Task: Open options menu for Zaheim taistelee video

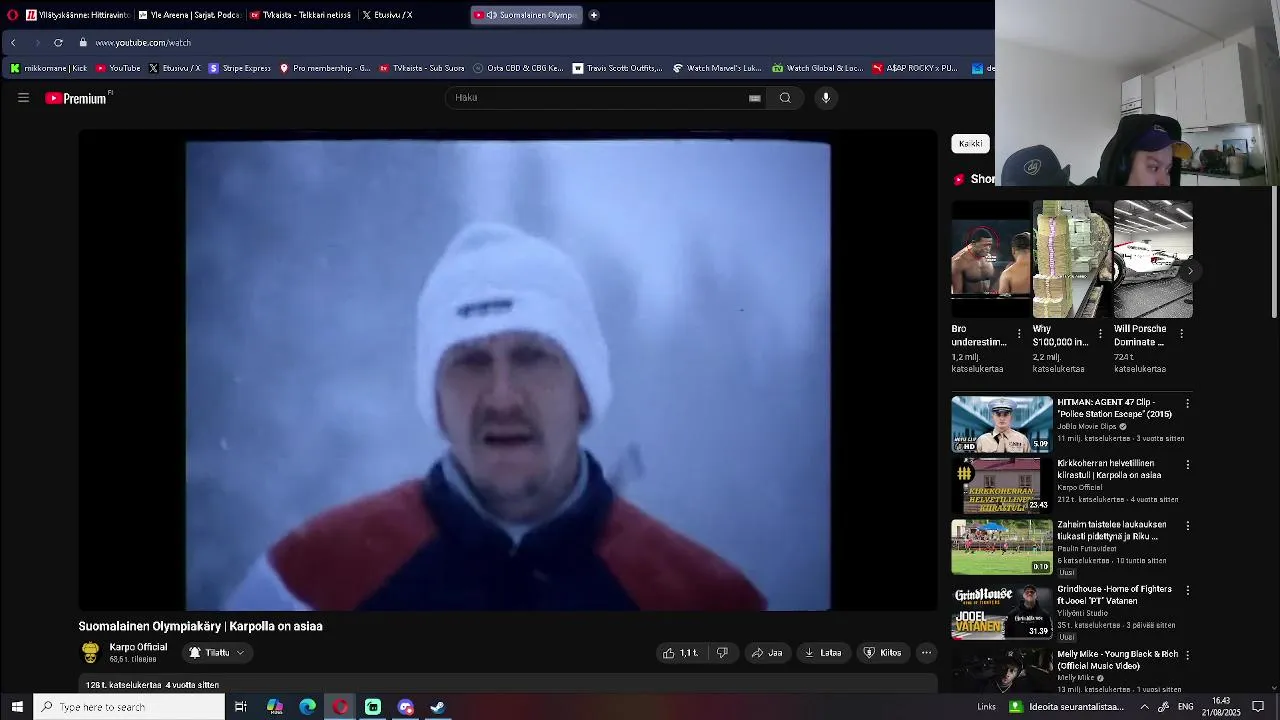Action: pos(1188,526)
